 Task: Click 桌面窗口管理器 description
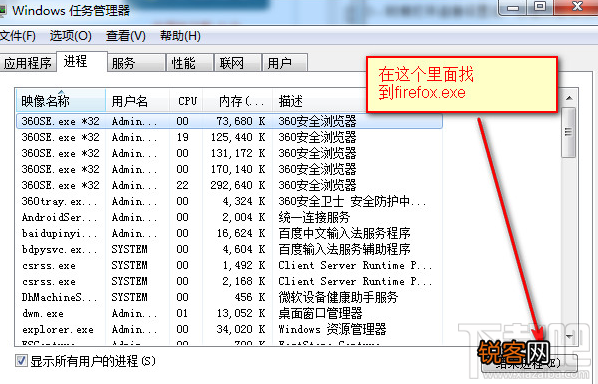click(x=320, y=313)
